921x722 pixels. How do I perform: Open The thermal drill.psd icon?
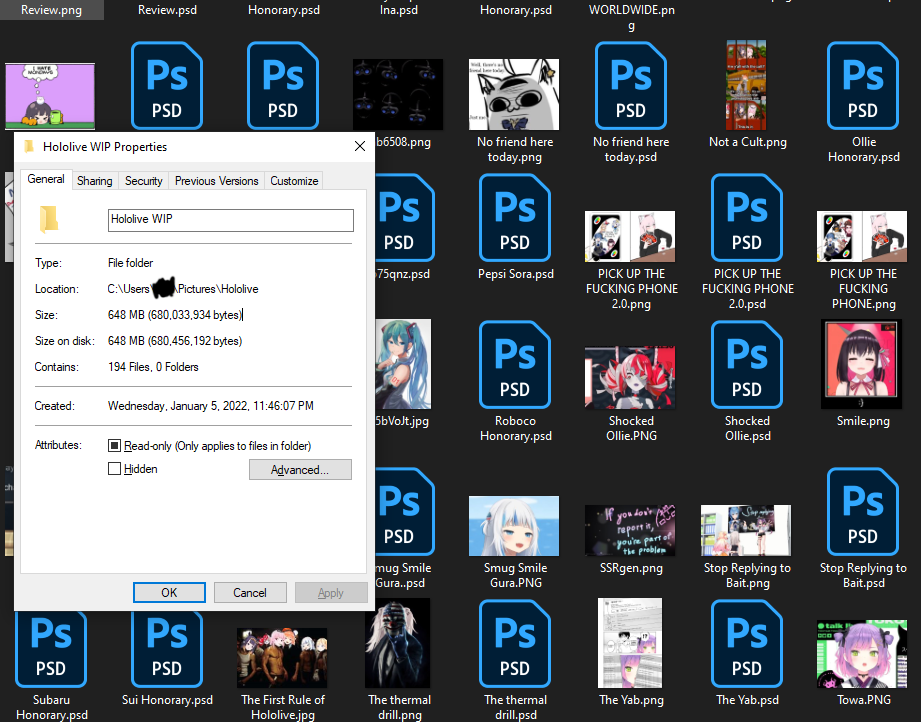coord(514,644)
